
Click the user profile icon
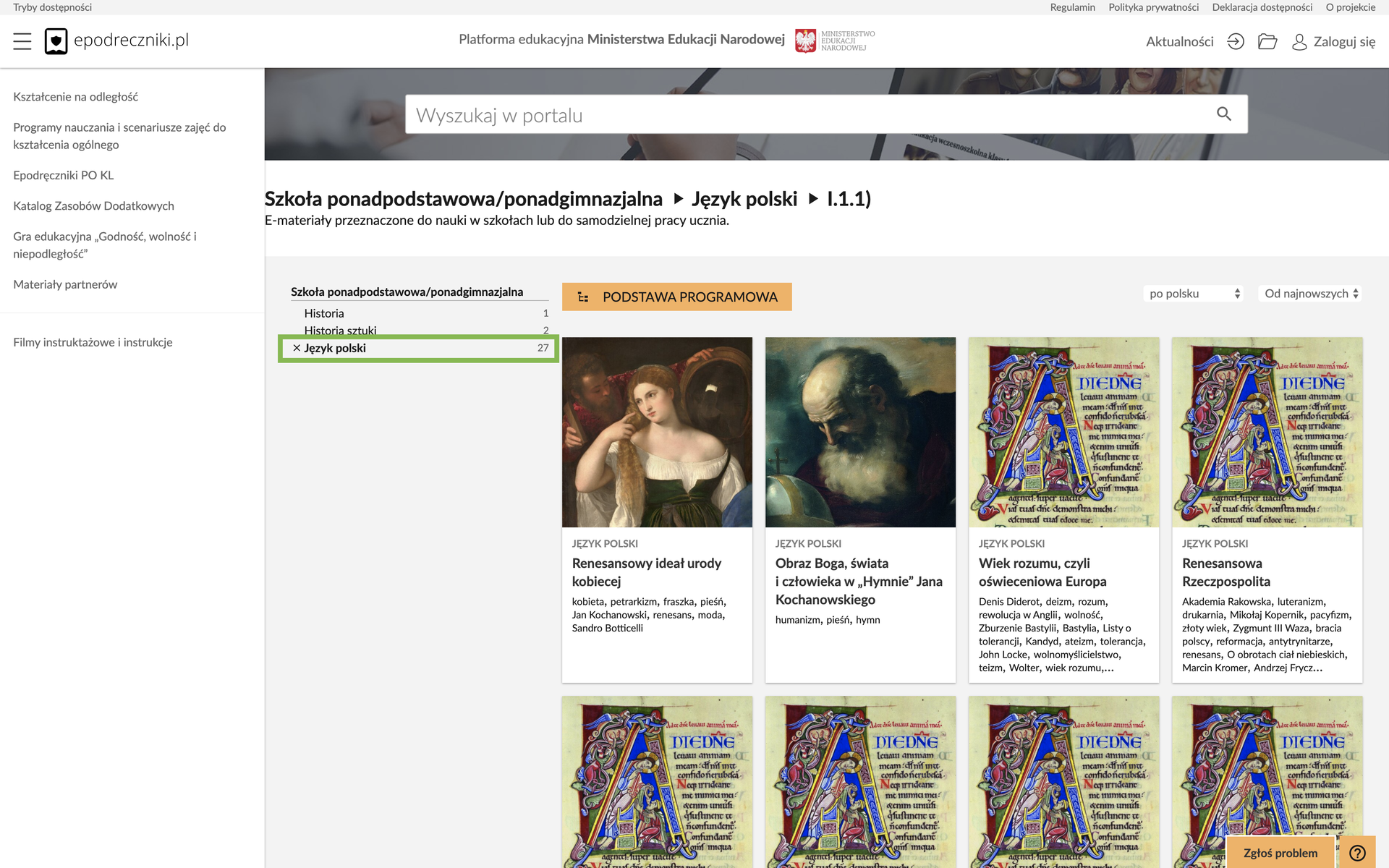[1299, 42]
